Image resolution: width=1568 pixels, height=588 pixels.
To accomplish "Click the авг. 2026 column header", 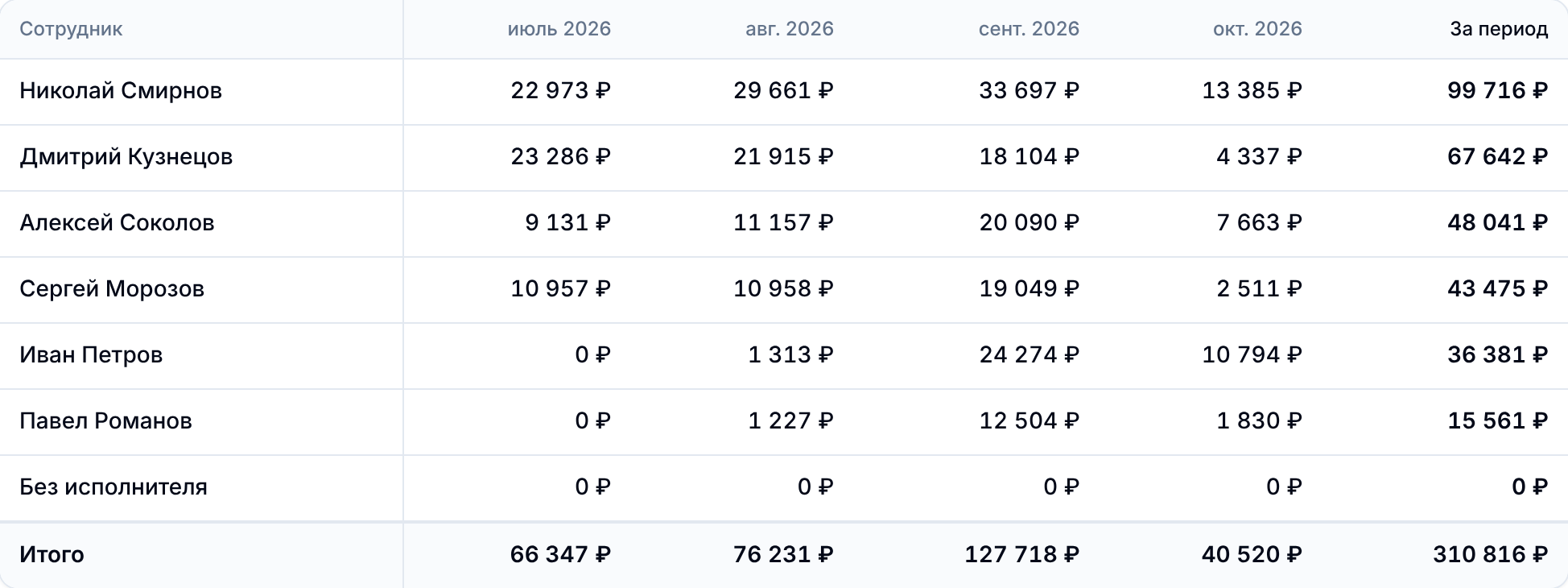I will (790, 29).
